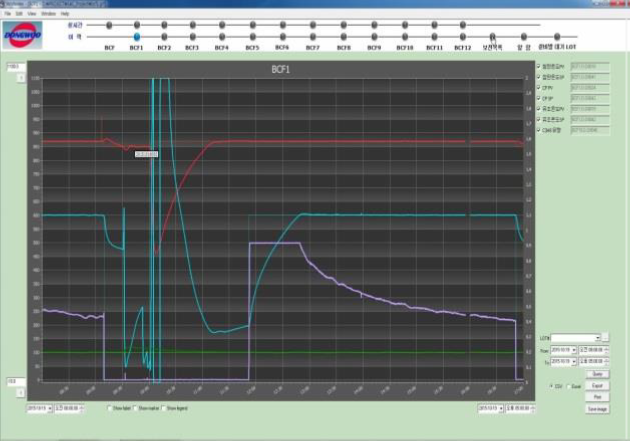Select the history row BCF5 node
The height and width of the screenshot is (441, 630).
click(x=253, y=37)
